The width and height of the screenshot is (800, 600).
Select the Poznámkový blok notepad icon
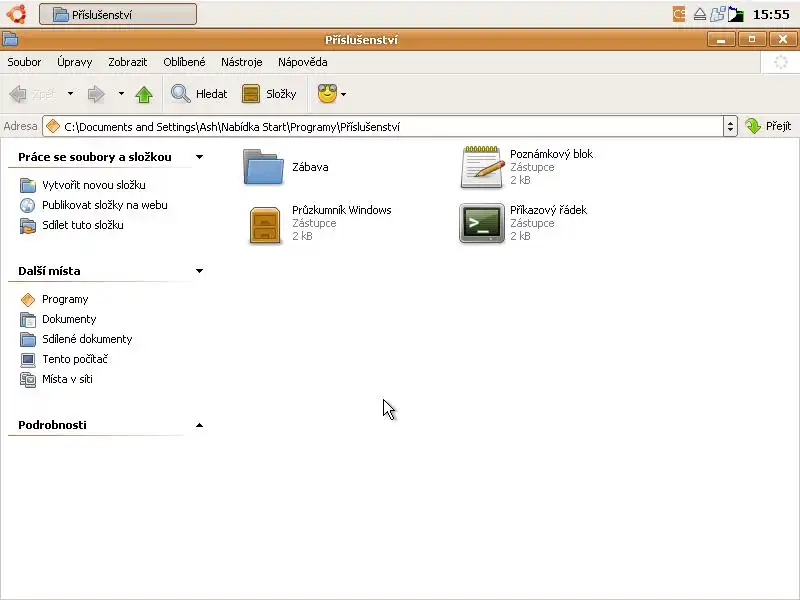(x=482, y=167)
